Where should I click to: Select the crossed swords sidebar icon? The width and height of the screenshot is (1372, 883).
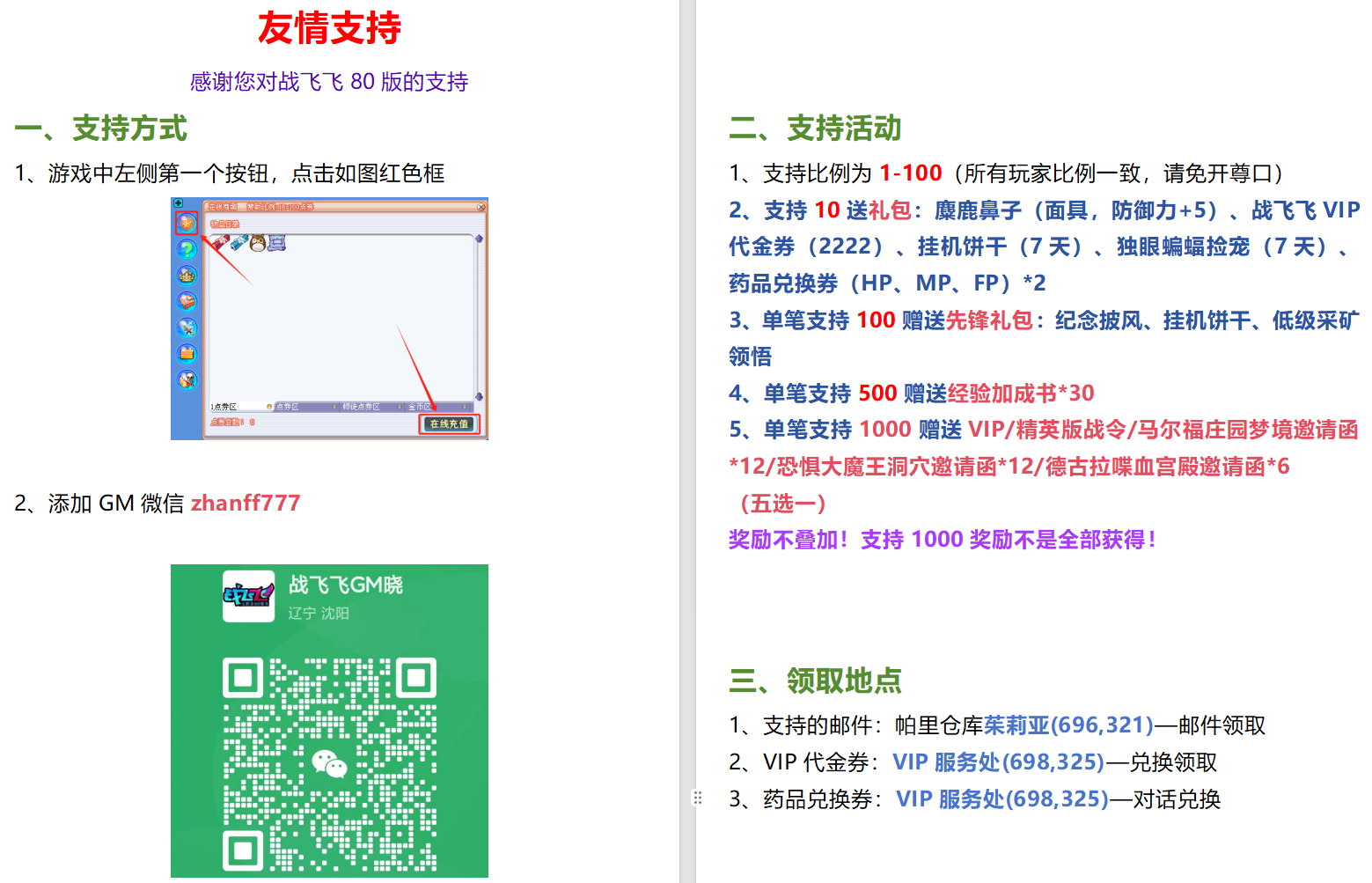[187, 327]
